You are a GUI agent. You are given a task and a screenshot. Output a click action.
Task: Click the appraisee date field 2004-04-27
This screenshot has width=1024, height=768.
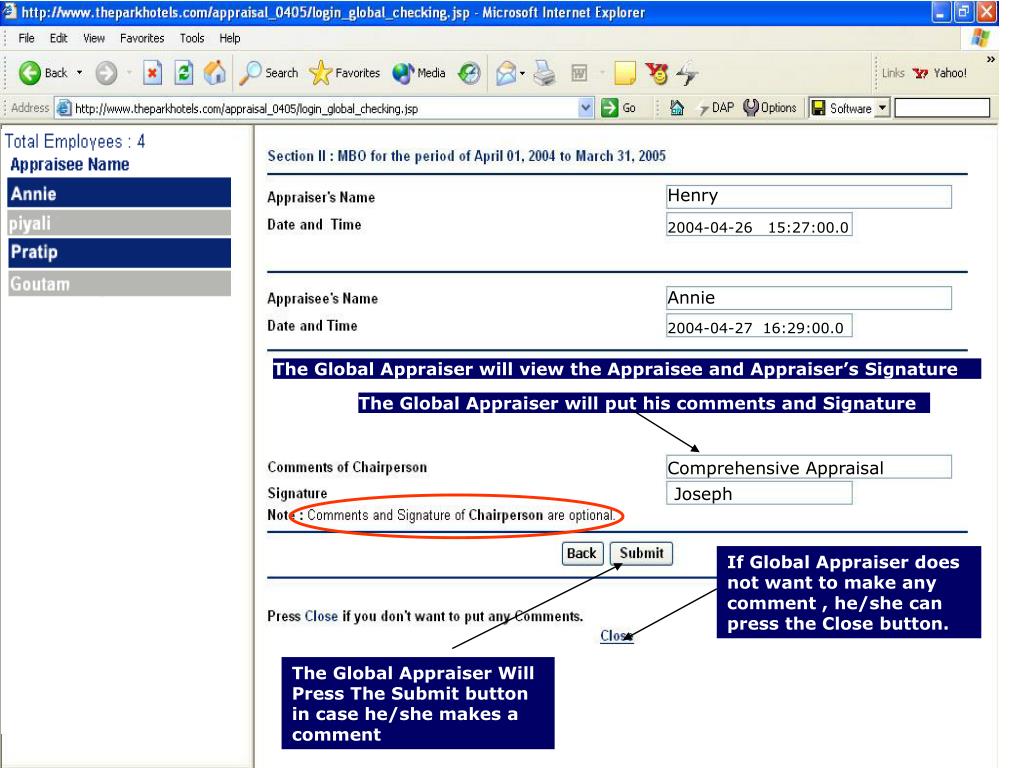(759, 327)
